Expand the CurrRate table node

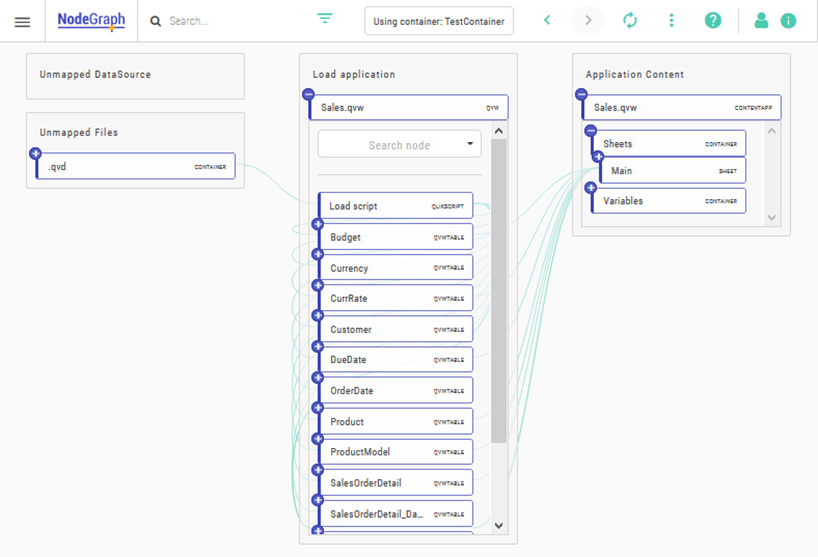pos(317,285)
